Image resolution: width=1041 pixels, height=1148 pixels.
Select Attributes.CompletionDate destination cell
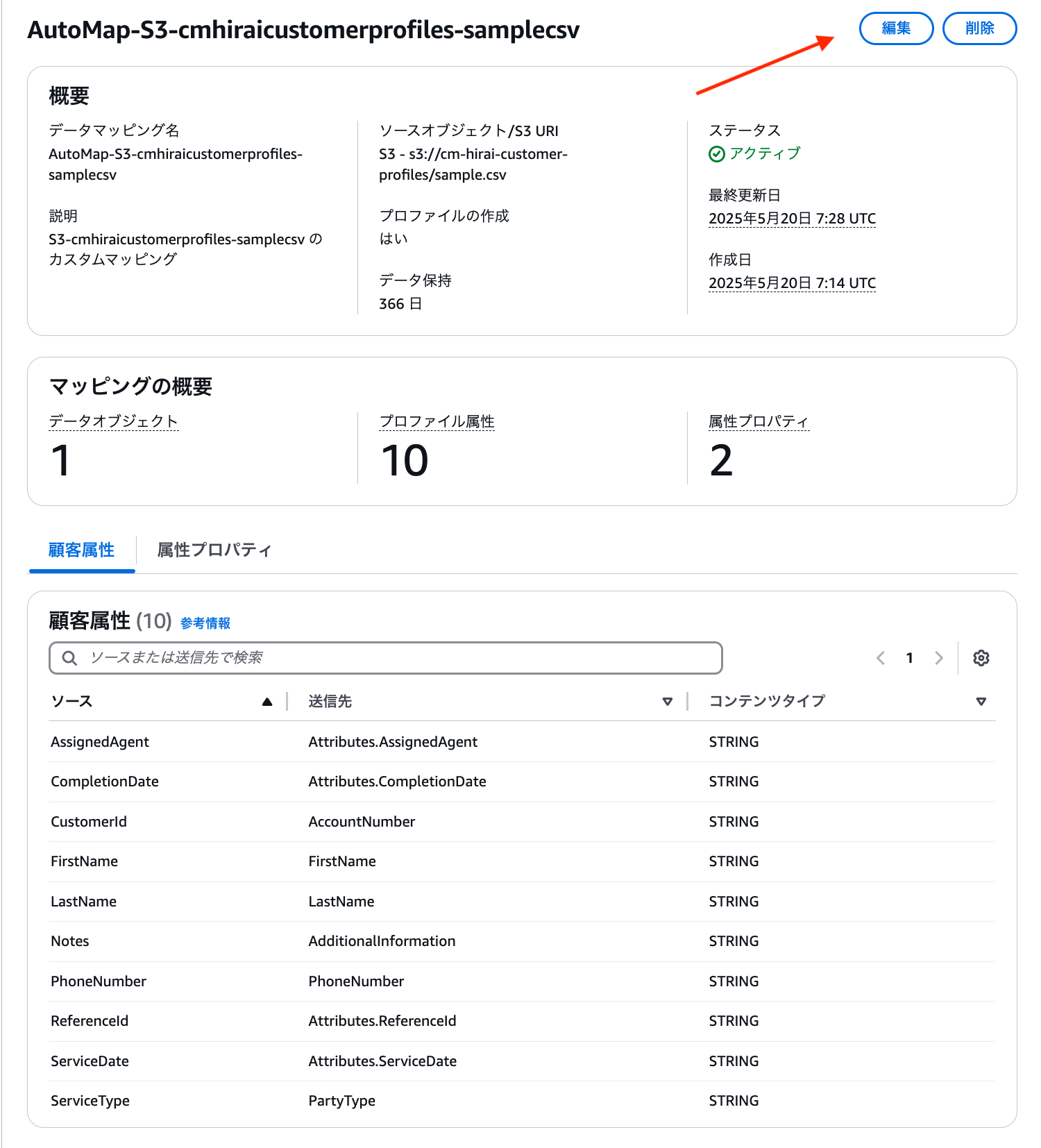click(x=397, y=782)
